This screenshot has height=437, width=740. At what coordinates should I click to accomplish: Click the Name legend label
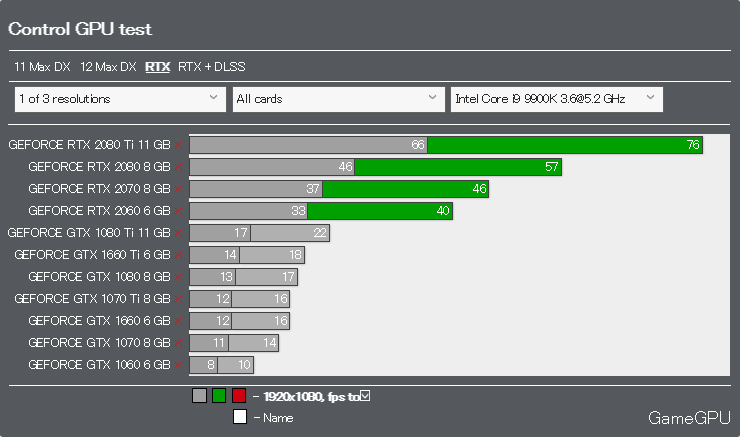278,418
